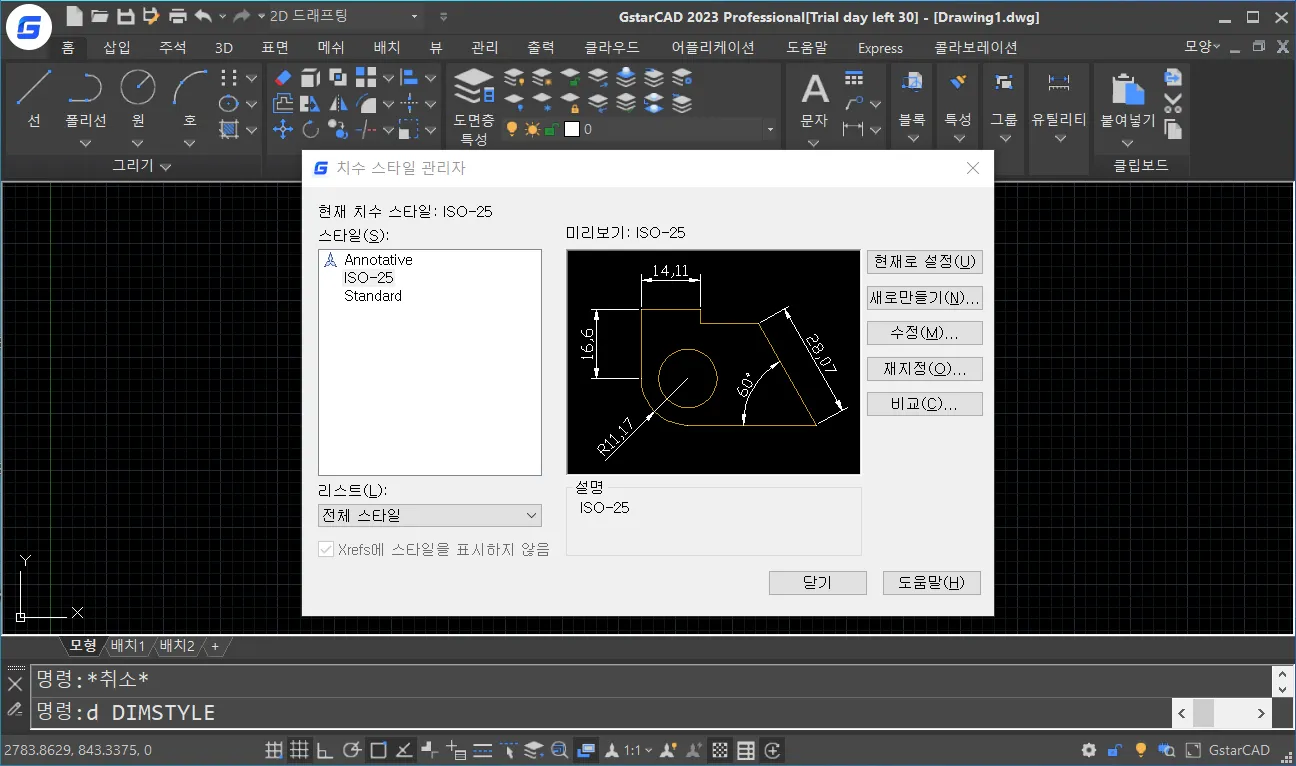Toggle the layer freeze sun icon
This screenshot has width=1296, height=766.
pos(532,129)
